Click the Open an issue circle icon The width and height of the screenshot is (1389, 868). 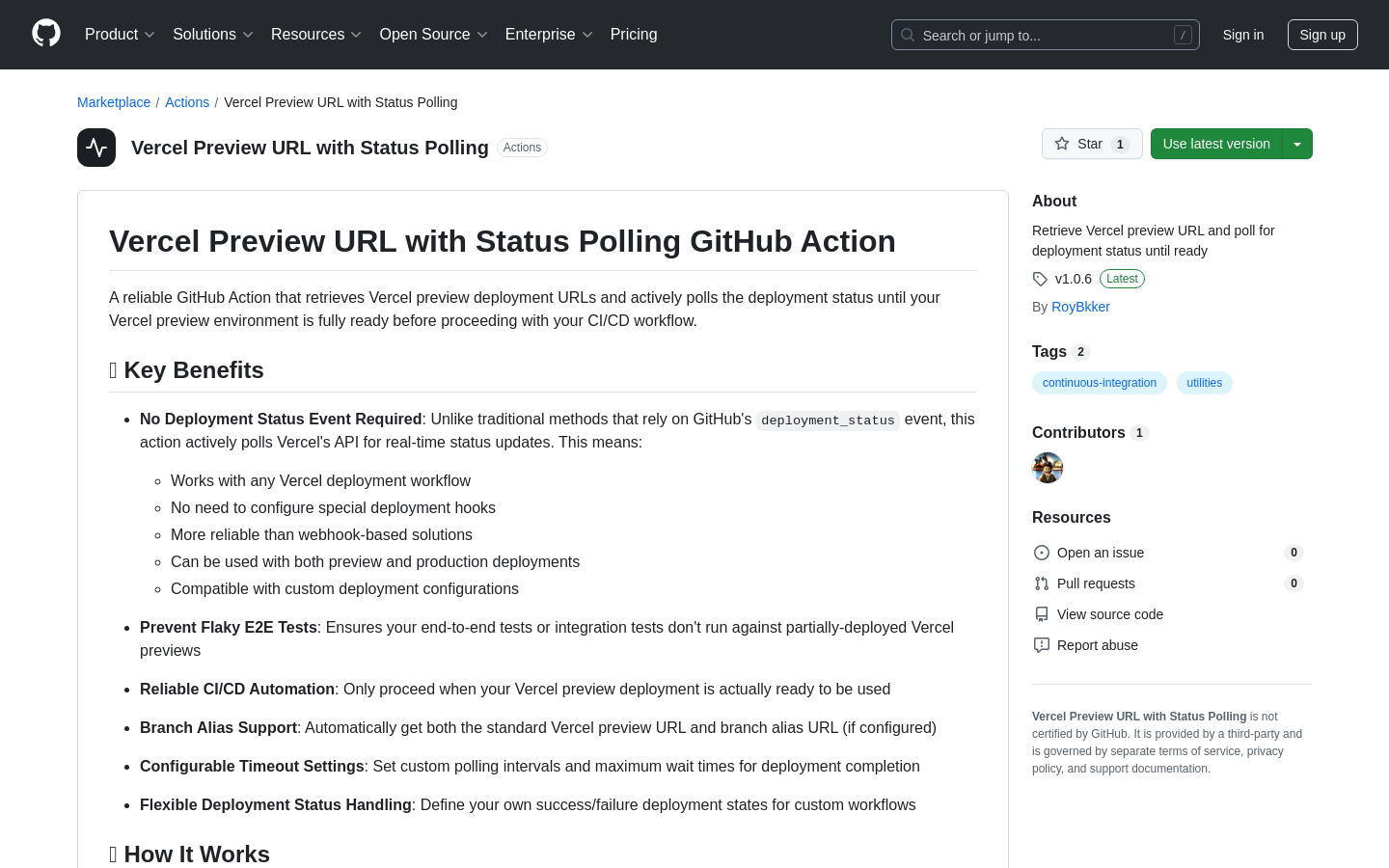point(1042,553)
